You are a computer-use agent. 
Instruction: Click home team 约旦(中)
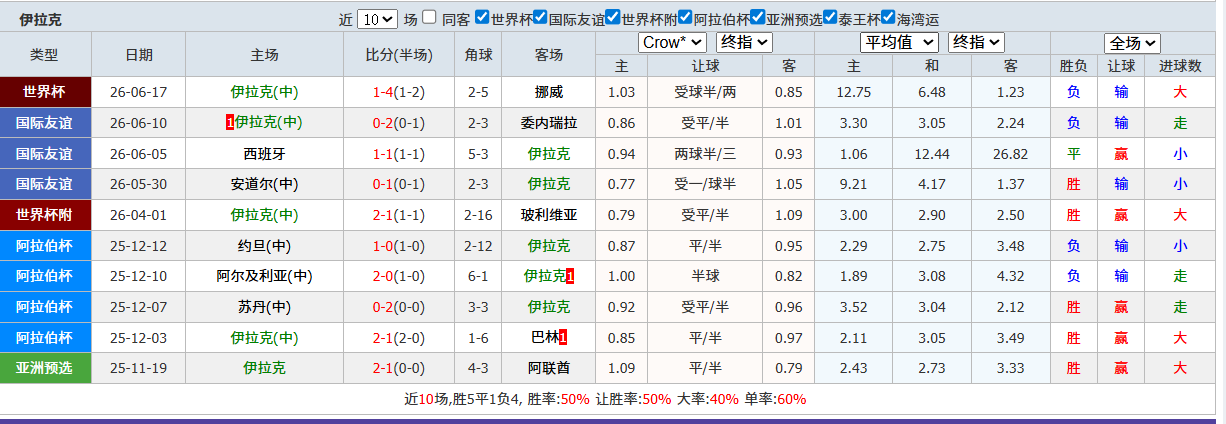(x=264, y=246)
